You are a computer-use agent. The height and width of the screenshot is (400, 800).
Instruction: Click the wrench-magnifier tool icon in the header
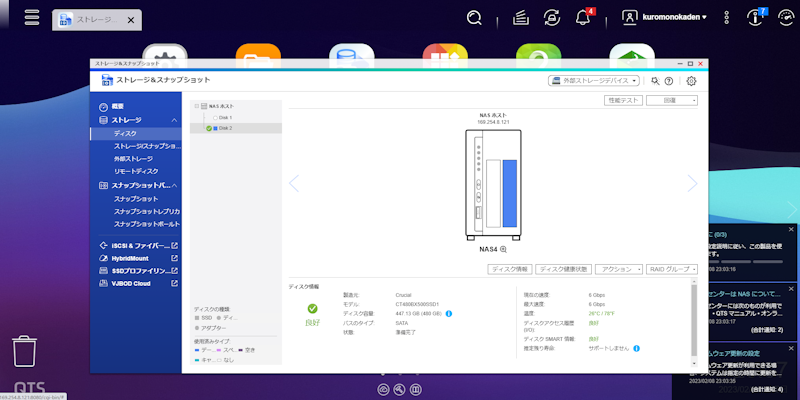(655, 81)
